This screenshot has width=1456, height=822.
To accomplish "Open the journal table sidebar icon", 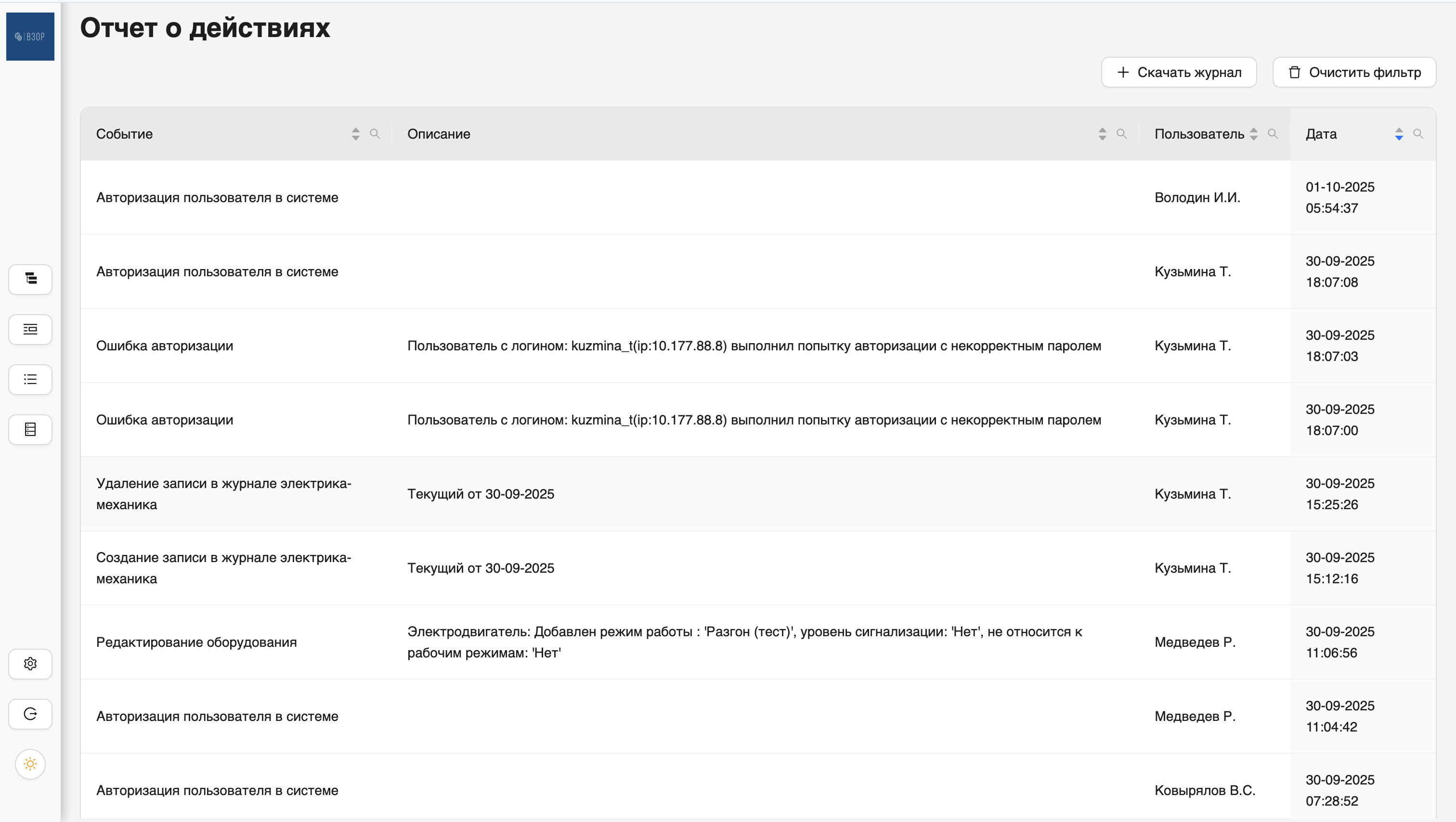I will (x=30, y=429).
